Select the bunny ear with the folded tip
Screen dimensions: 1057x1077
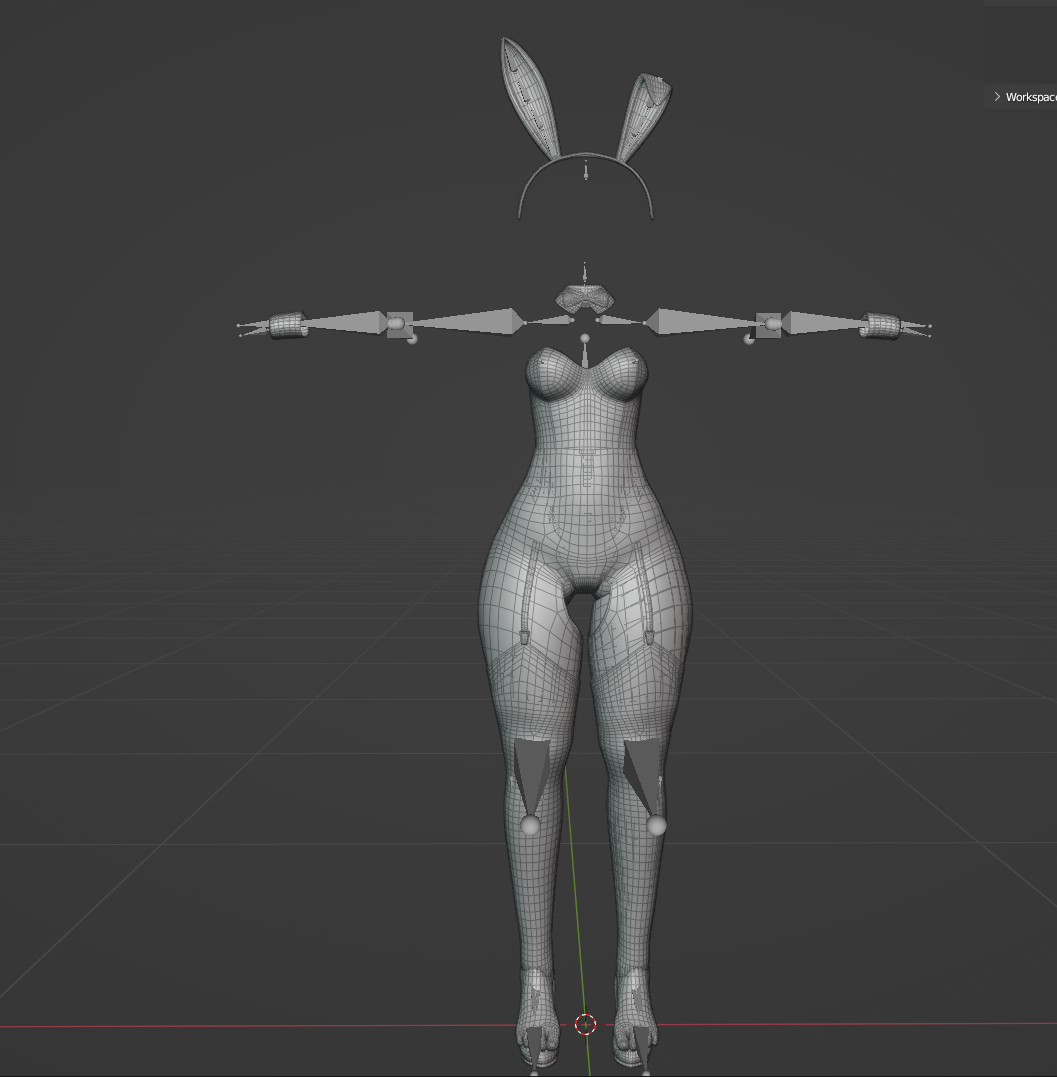[643, 117]
